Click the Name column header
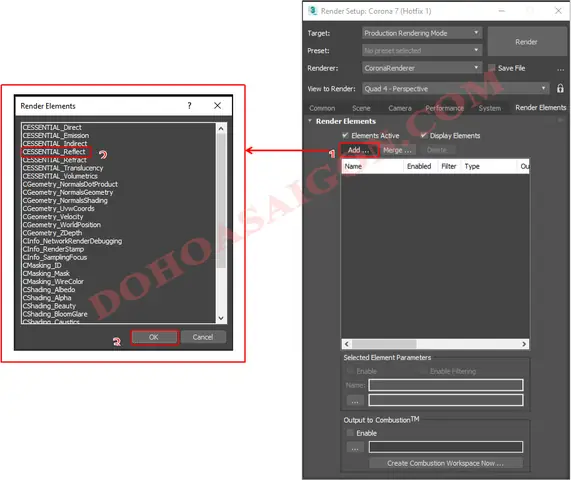 (x=372, y=166)
